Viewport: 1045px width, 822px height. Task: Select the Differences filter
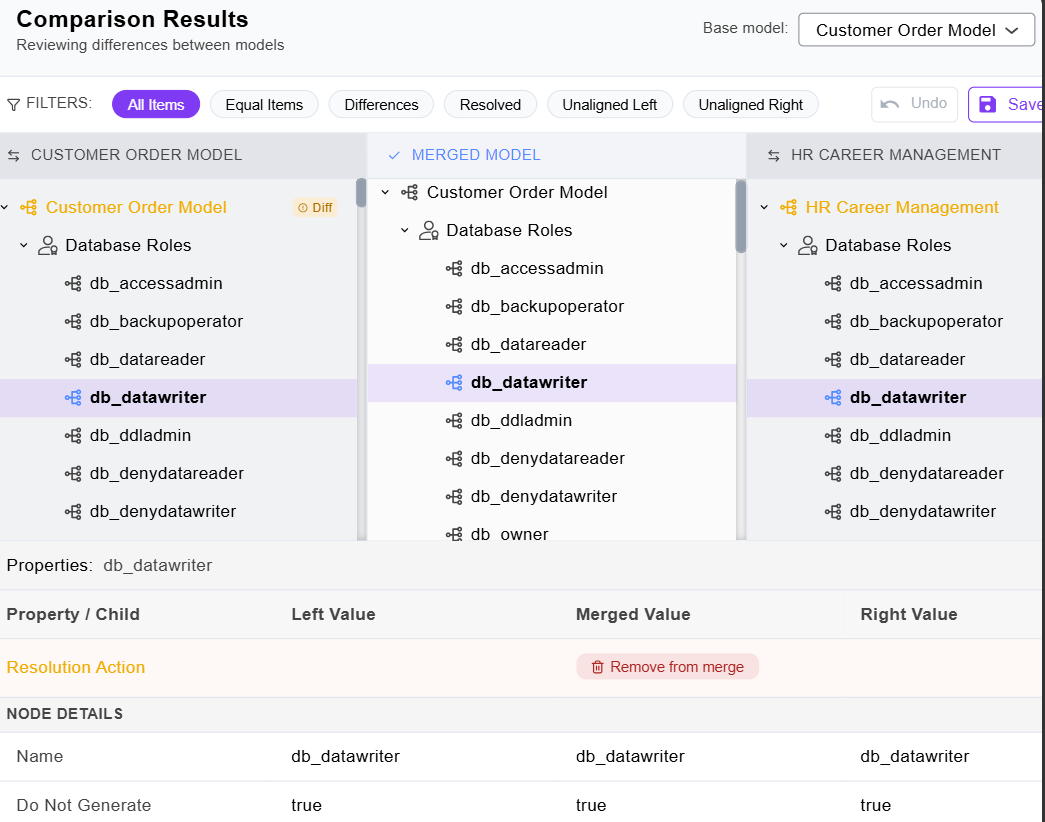tap(381, 105)
